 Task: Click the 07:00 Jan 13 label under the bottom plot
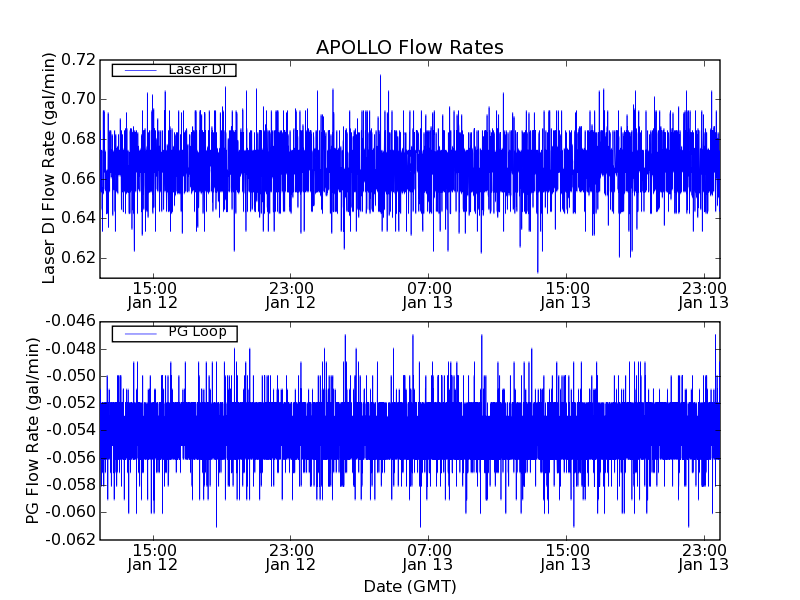(428, 558)
